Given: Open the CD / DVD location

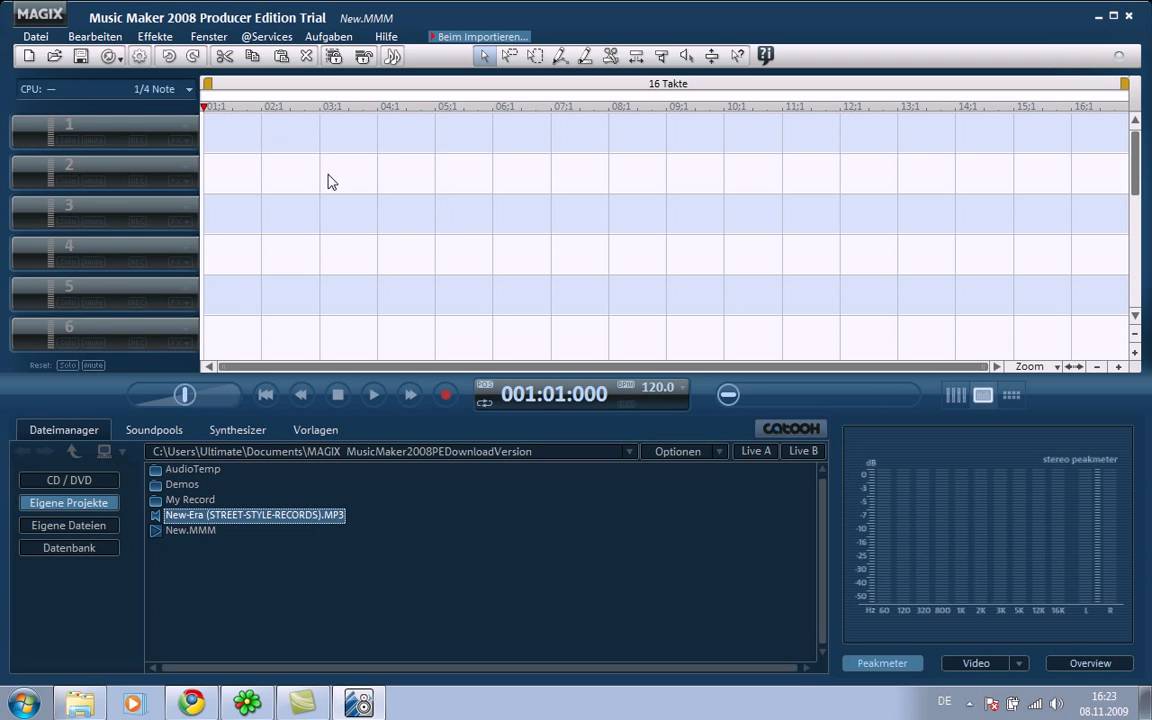Looking at the screenshot, I should 69,480.
